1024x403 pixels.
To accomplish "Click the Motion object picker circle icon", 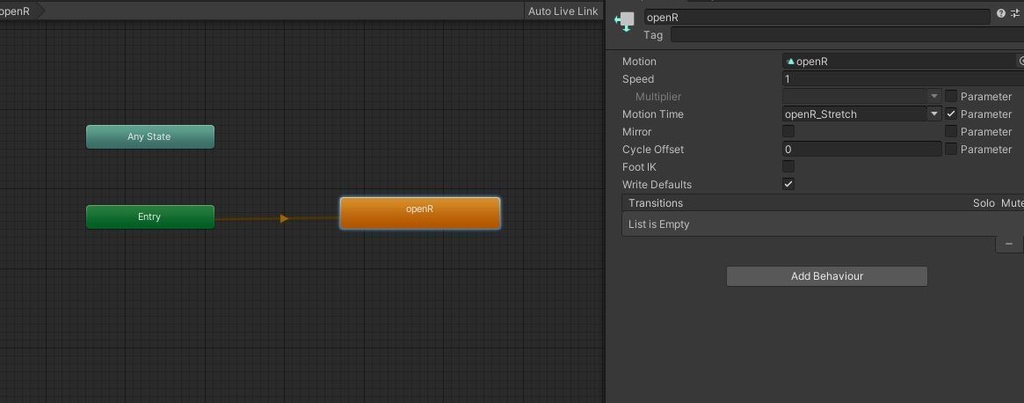I will (1021, 61).
